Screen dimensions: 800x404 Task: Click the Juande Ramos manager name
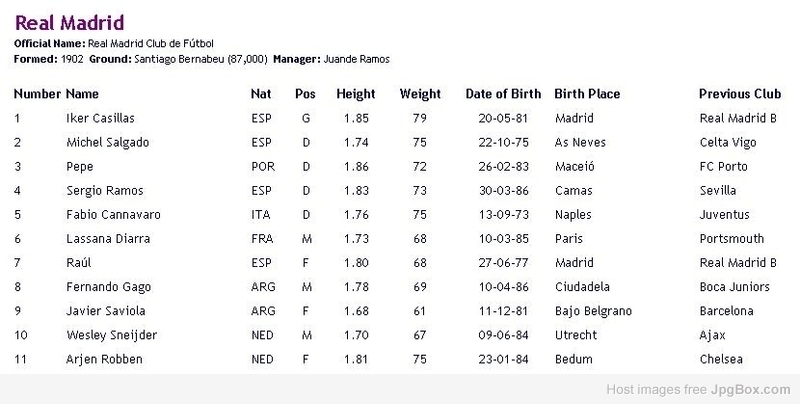pyautogui.click(x=357, y=59)
